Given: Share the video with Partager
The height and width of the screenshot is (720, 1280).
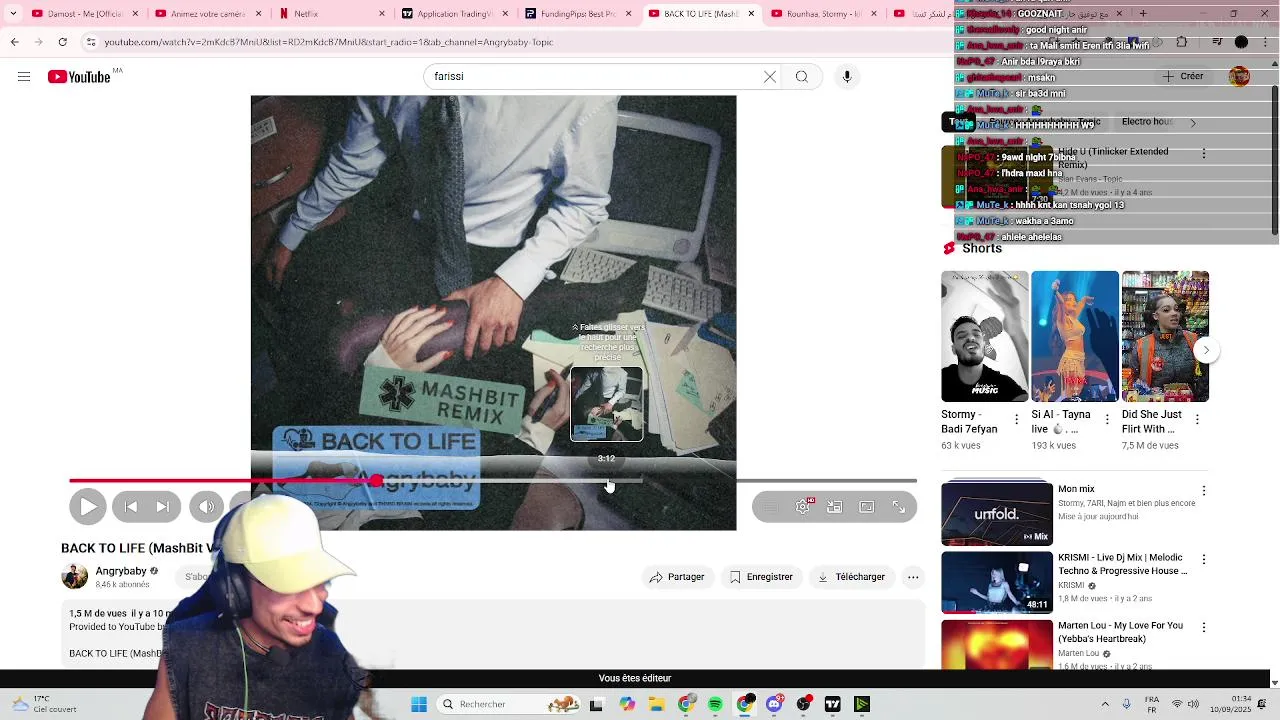Looking at the screenshot, I should pyautogui.click(x=677, y=577).
